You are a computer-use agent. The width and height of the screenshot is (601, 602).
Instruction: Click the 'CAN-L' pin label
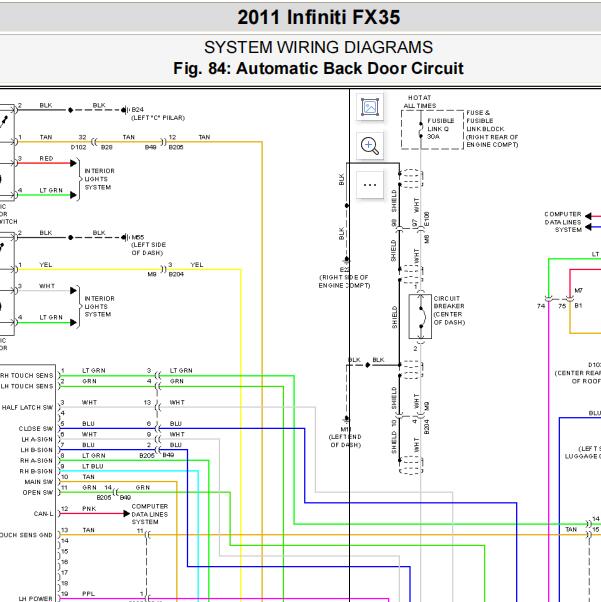tap(43, 514)
